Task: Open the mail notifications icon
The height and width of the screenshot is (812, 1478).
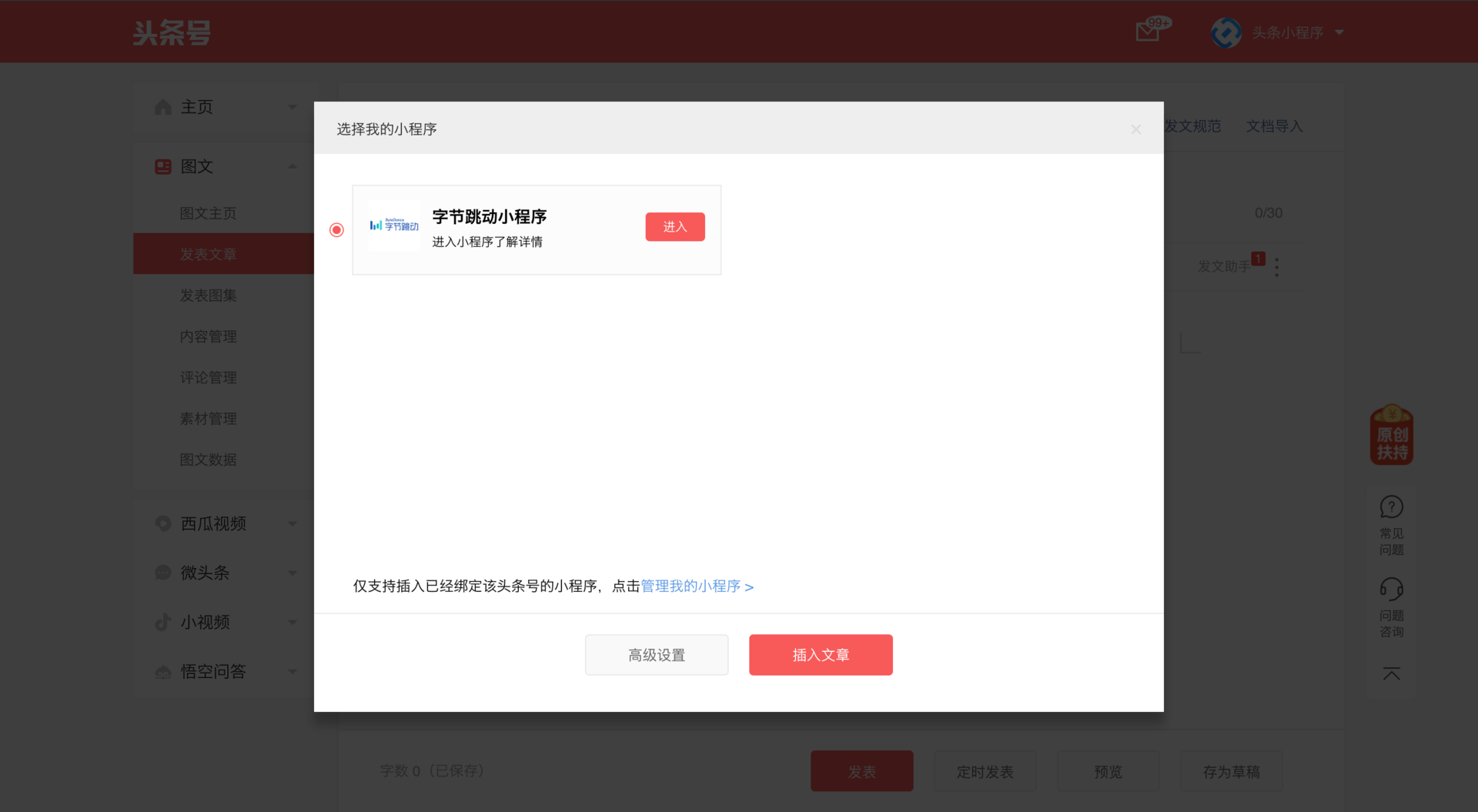Action: (x=1147, y=32)
